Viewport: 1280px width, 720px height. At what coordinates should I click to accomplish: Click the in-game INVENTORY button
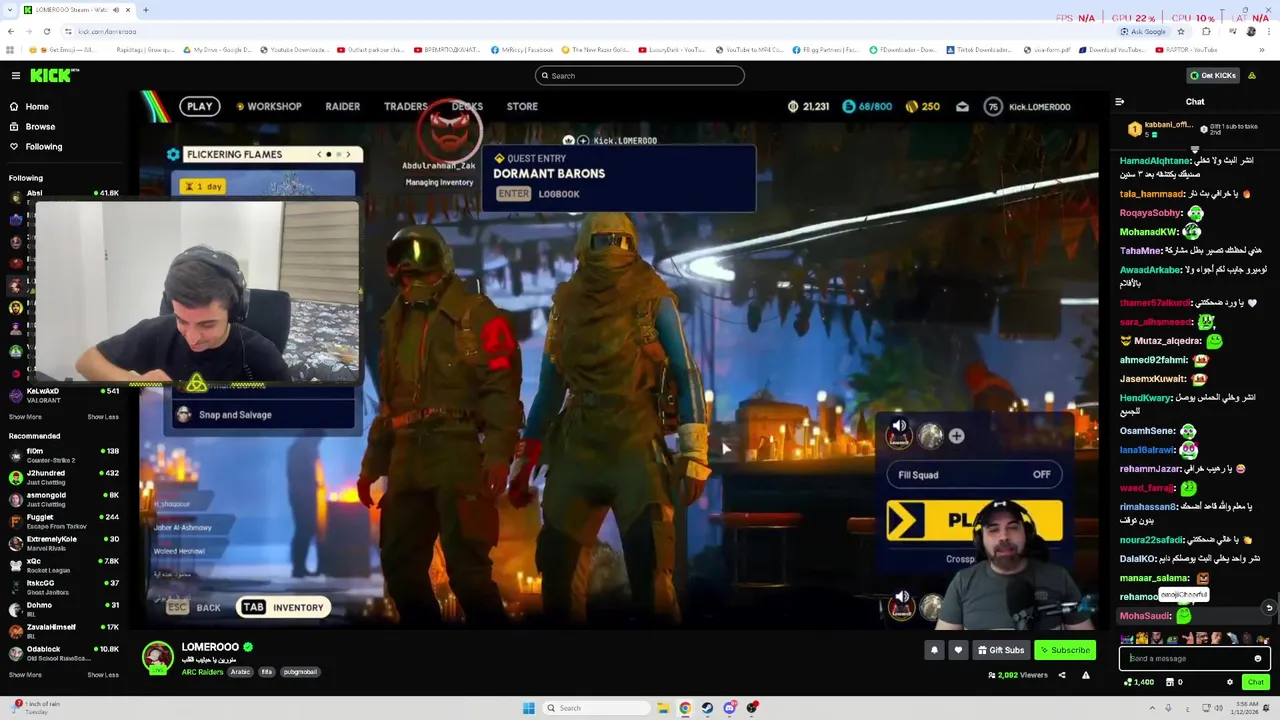(284, 607)
